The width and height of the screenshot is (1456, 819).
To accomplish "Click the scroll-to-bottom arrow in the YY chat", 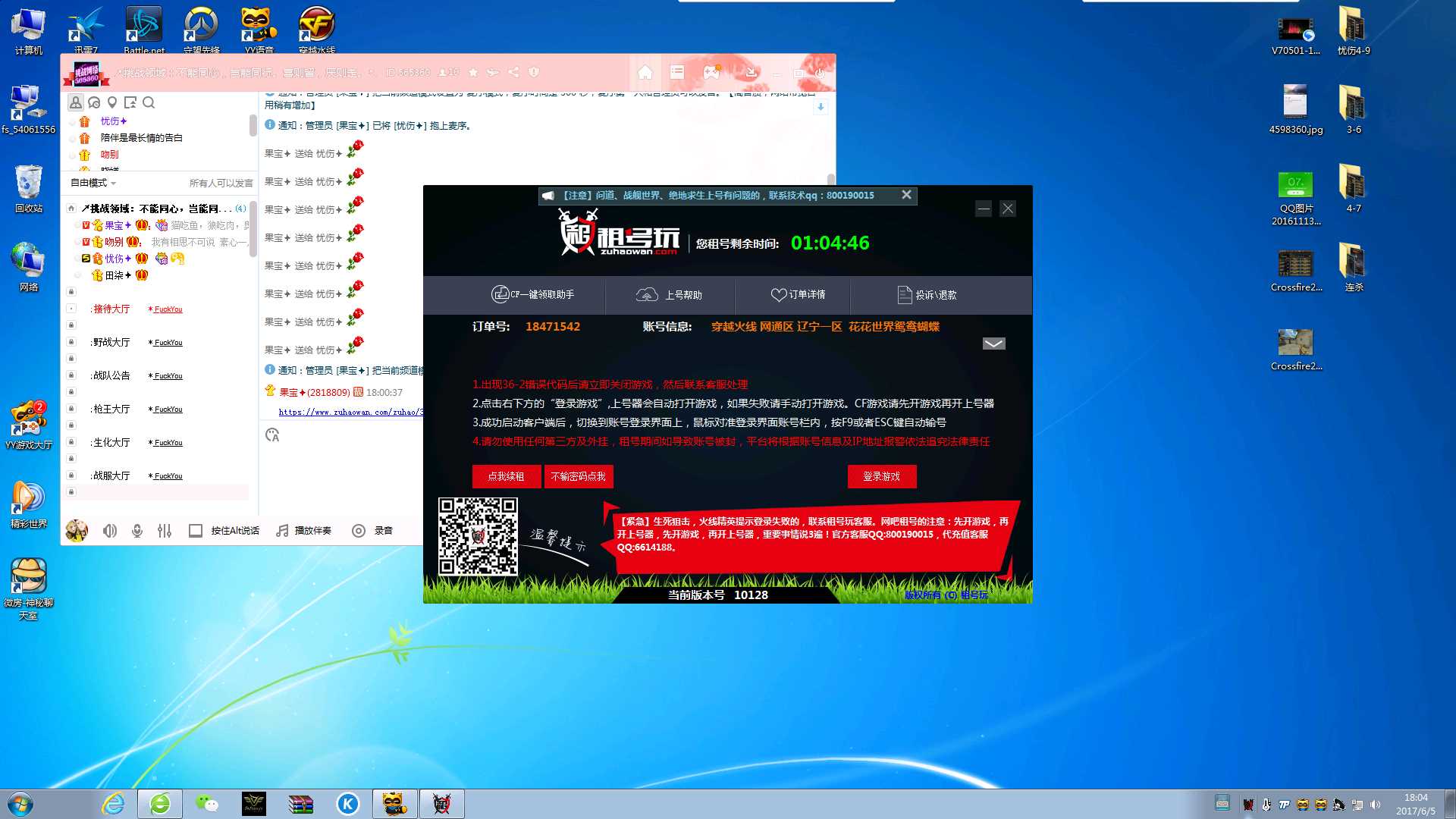I will tap(821, 107).
